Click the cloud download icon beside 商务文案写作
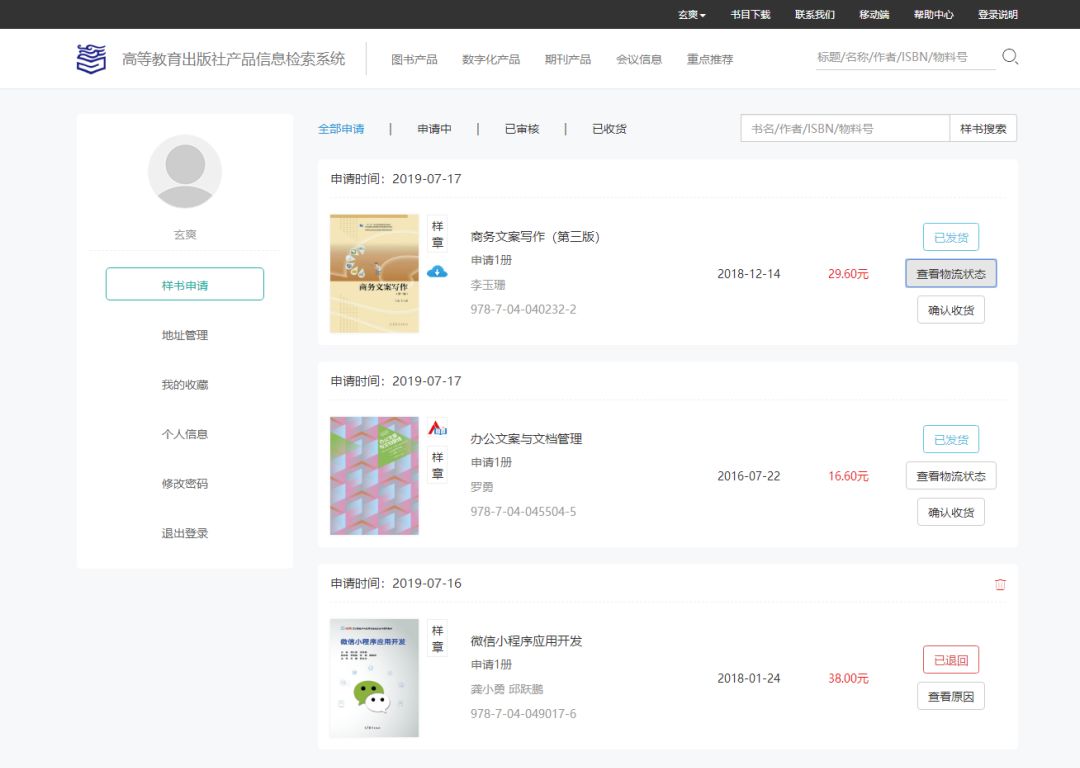Screen dimensions: 1080x768 (437, 272)
